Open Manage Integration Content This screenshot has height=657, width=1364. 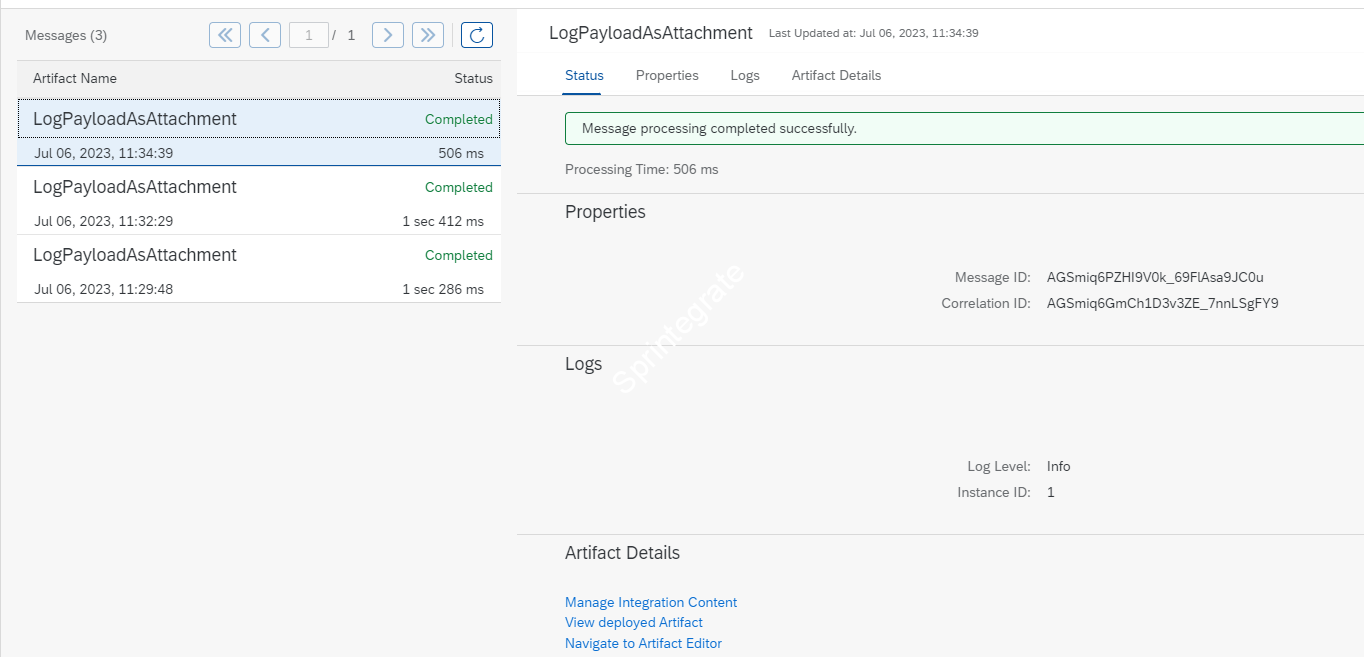click(x=651, y=601)
